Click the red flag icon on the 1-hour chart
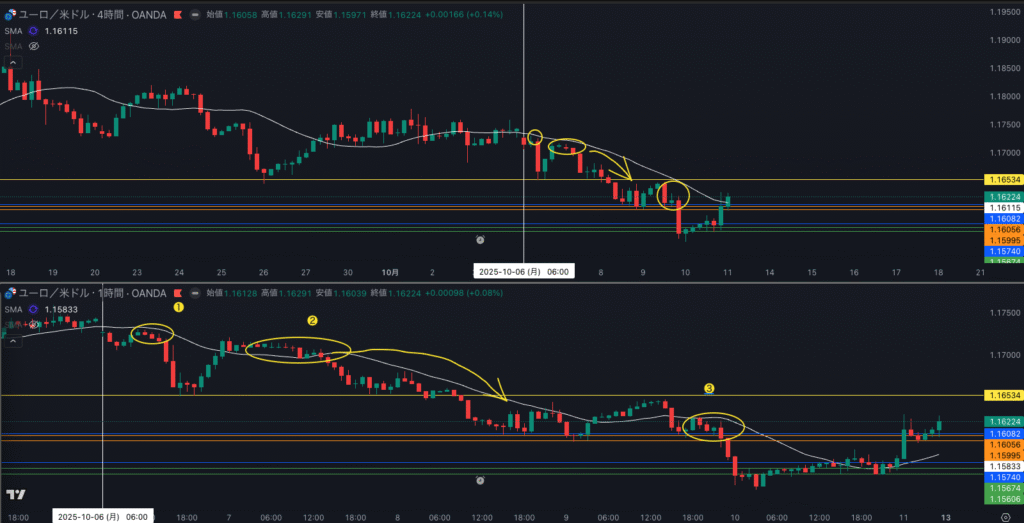Viewport: 1024px width, 523px height. click(178, 293)
